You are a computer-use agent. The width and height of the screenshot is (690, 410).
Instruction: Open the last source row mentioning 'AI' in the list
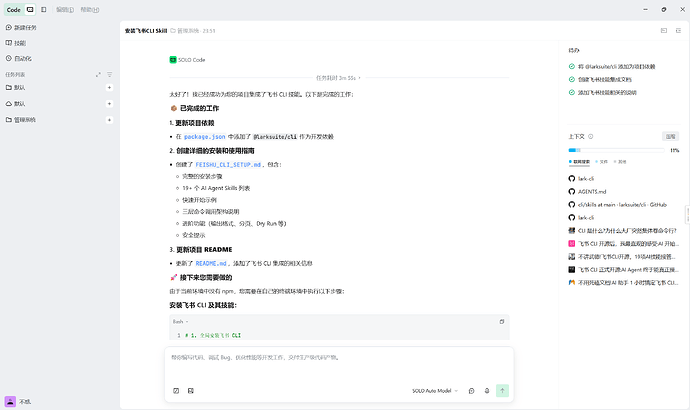click(x=624, y=282)
